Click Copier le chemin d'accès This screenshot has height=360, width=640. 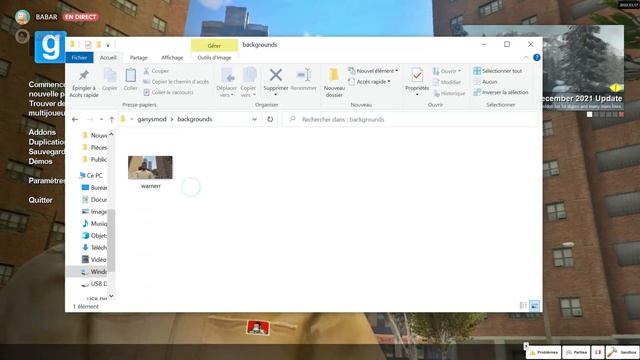[176, 82]
